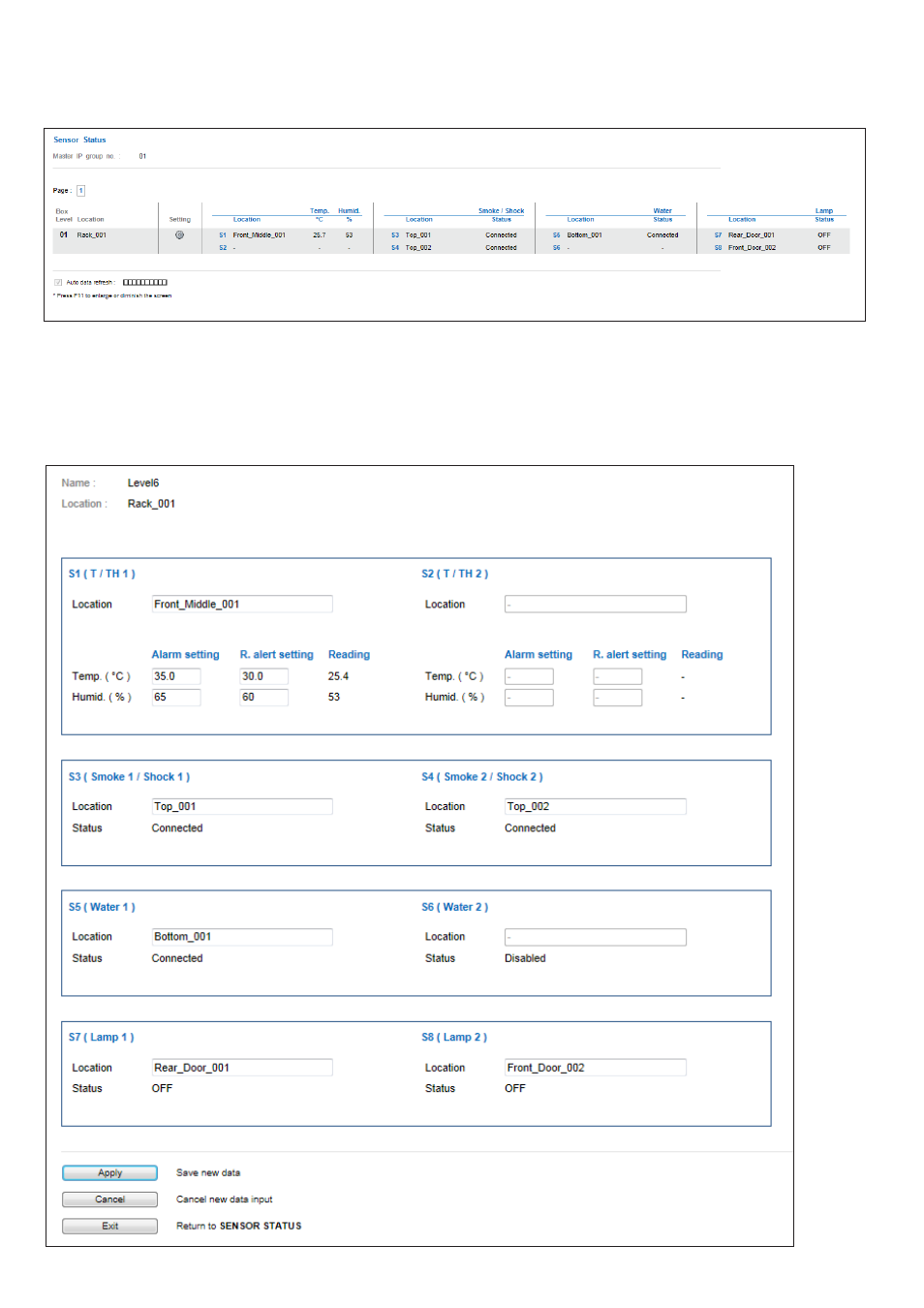
Task: Click the Level6 name value
Action: 143,483
